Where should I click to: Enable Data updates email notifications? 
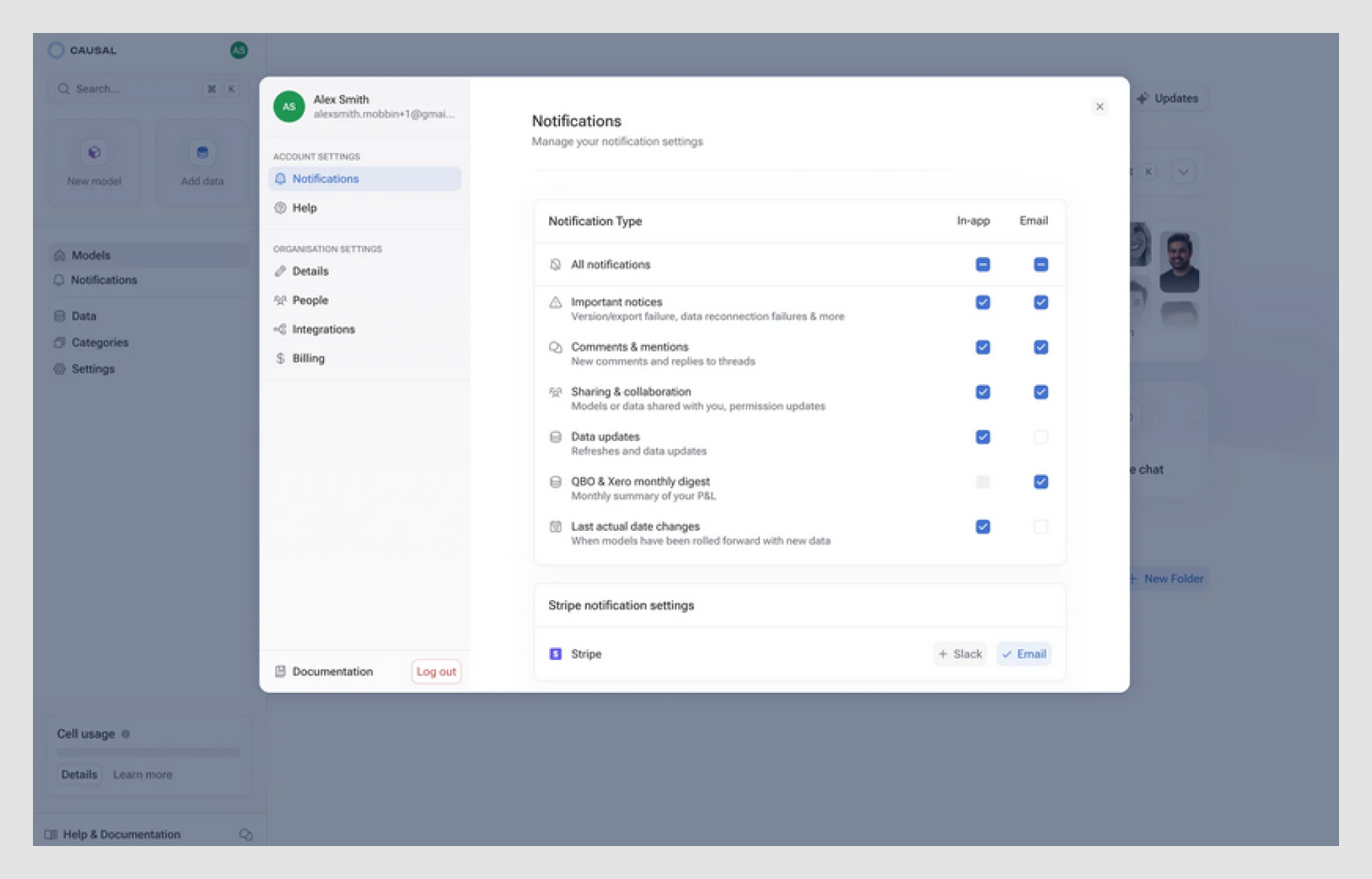click(x=1040, y=437)
